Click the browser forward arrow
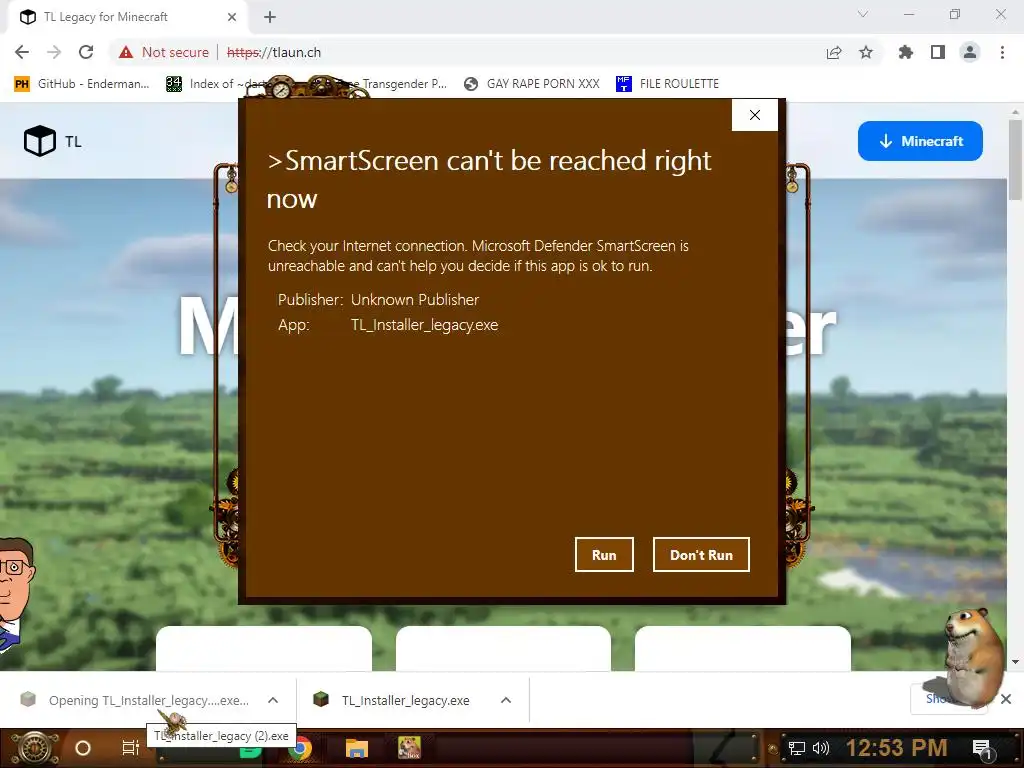 tap(54, 52)
